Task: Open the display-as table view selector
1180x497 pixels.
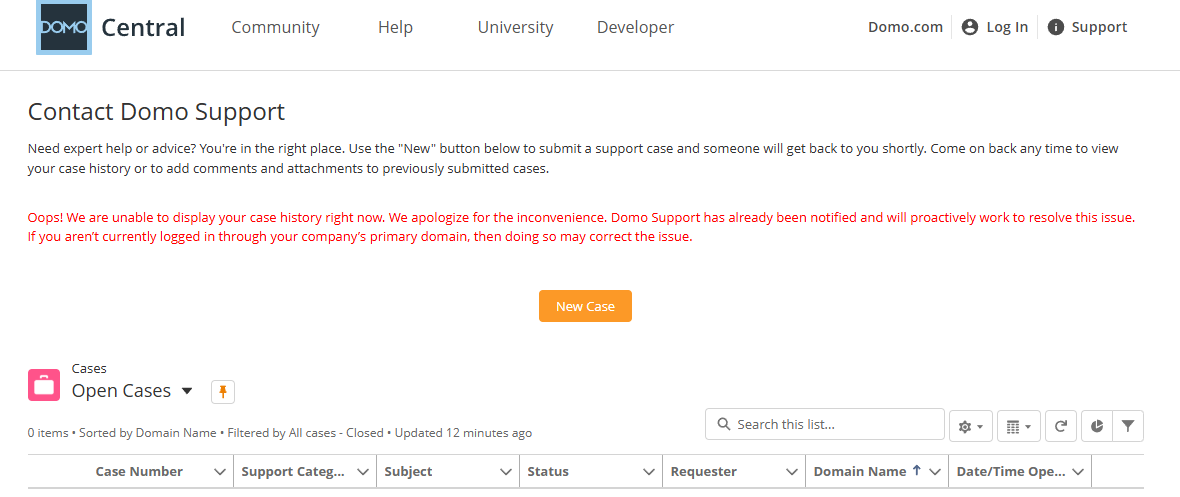Action: pyautogui.click(x=1018, y=426)
